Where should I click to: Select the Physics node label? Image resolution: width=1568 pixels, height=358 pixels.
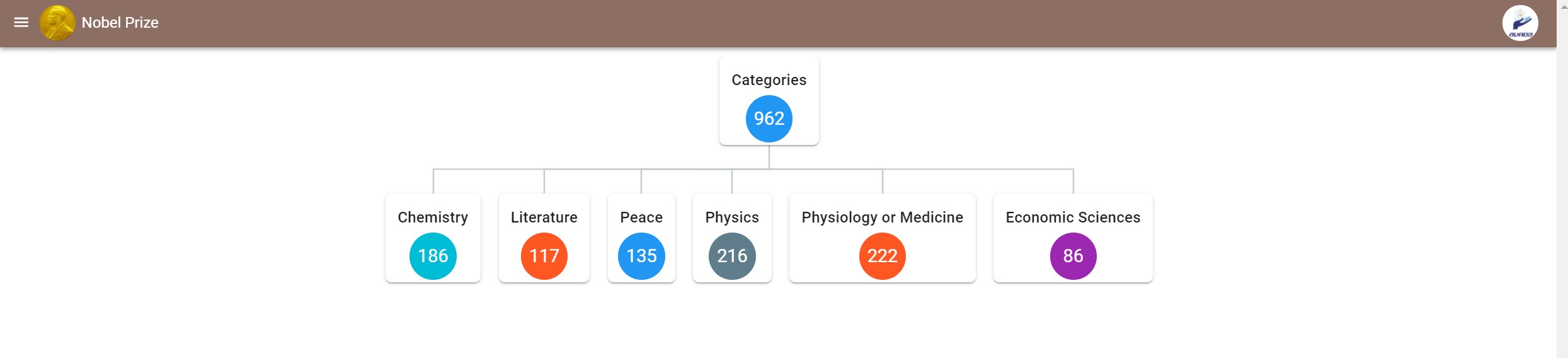coord(732,217)
